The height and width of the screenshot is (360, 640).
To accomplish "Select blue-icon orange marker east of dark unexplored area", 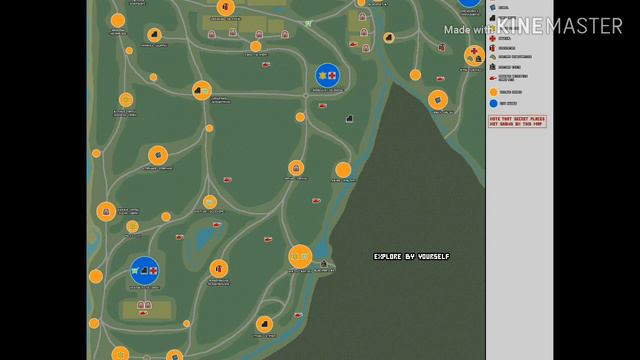I will click(438, 100).
